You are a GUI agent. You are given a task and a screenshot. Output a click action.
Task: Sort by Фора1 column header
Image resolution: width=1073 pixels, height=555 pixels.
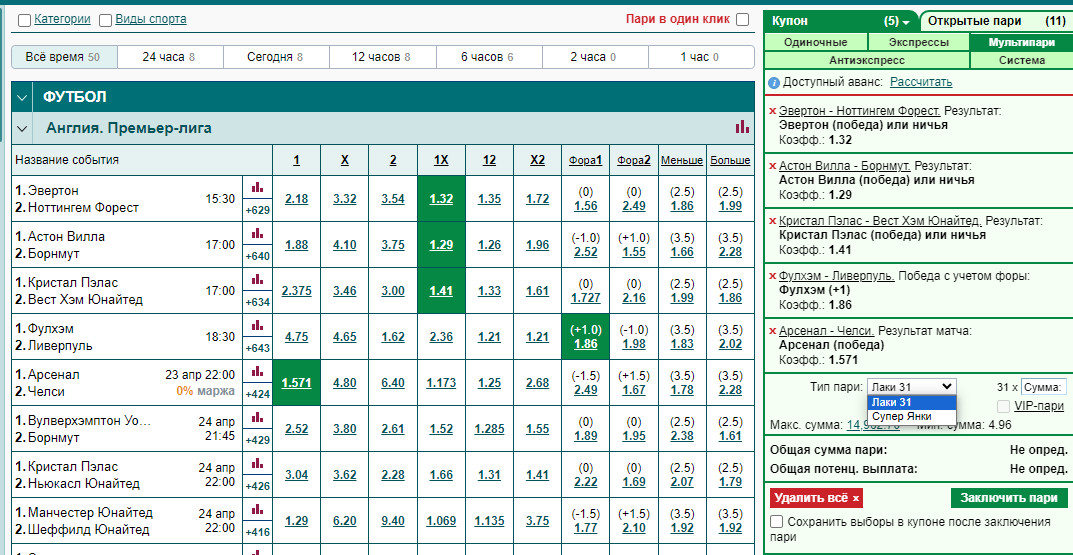586,160
